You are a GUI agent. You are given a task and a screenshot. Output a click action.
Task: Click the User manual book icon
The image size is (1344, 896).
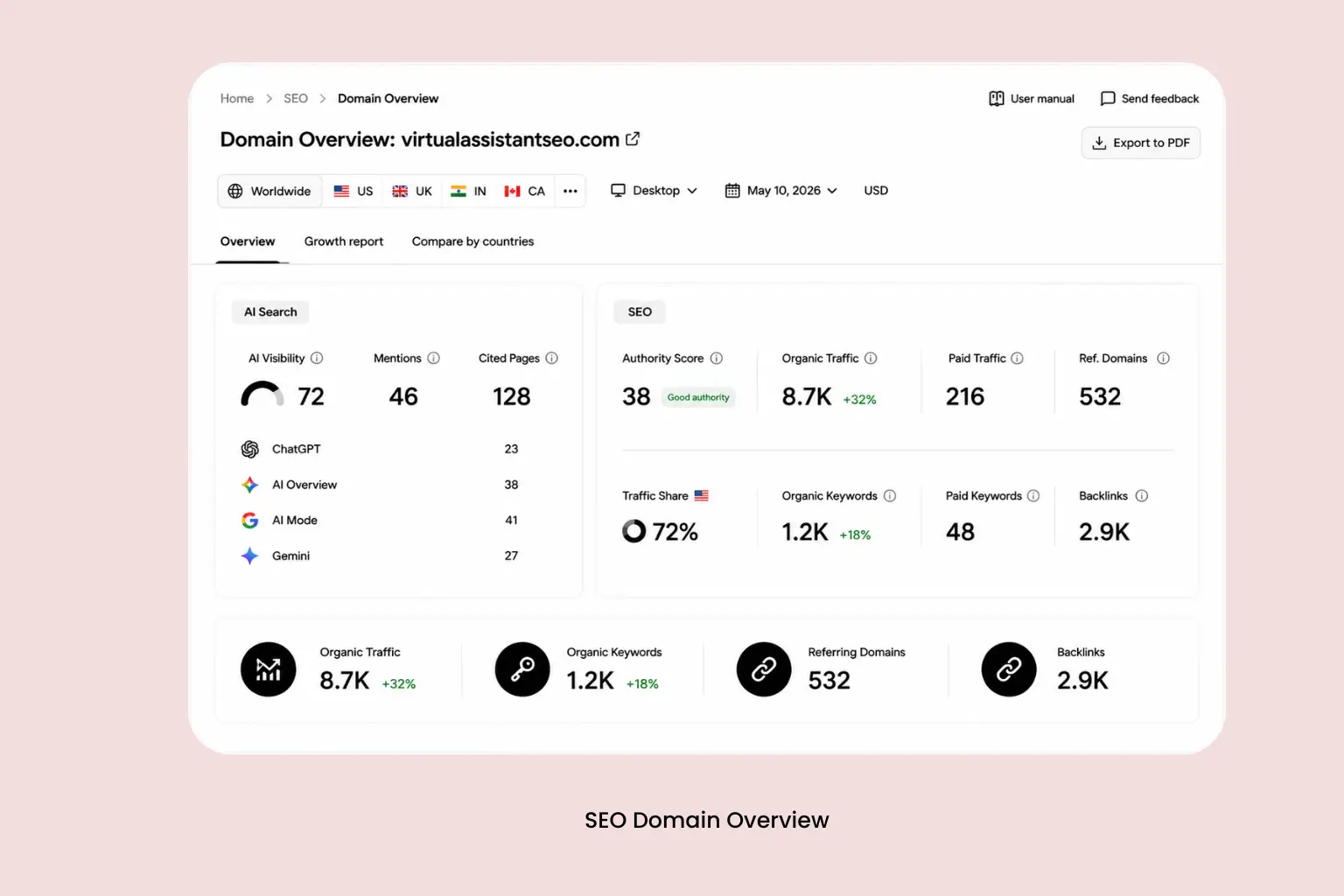(x=997, y=99)
